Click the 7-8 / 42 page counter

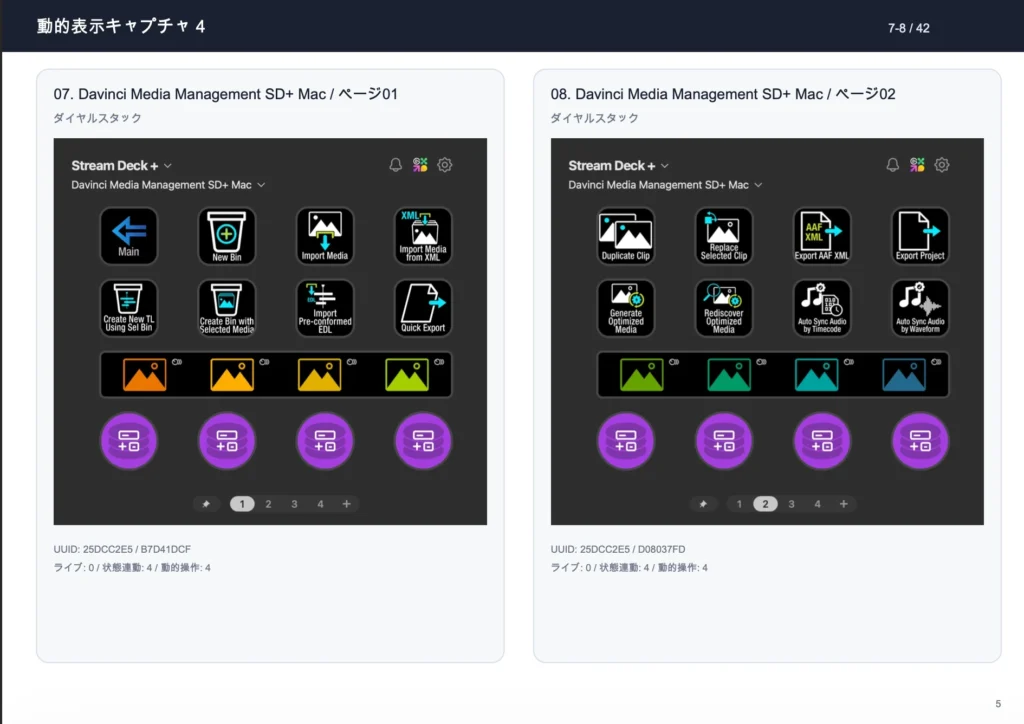(908, 28)
